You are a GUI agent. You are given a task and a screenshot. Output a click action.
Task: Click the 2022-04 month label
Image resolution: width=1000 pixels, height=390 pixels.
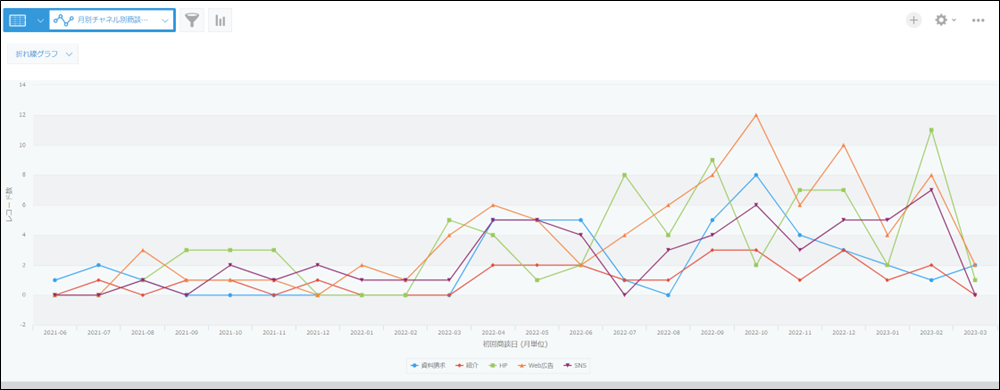493,333
